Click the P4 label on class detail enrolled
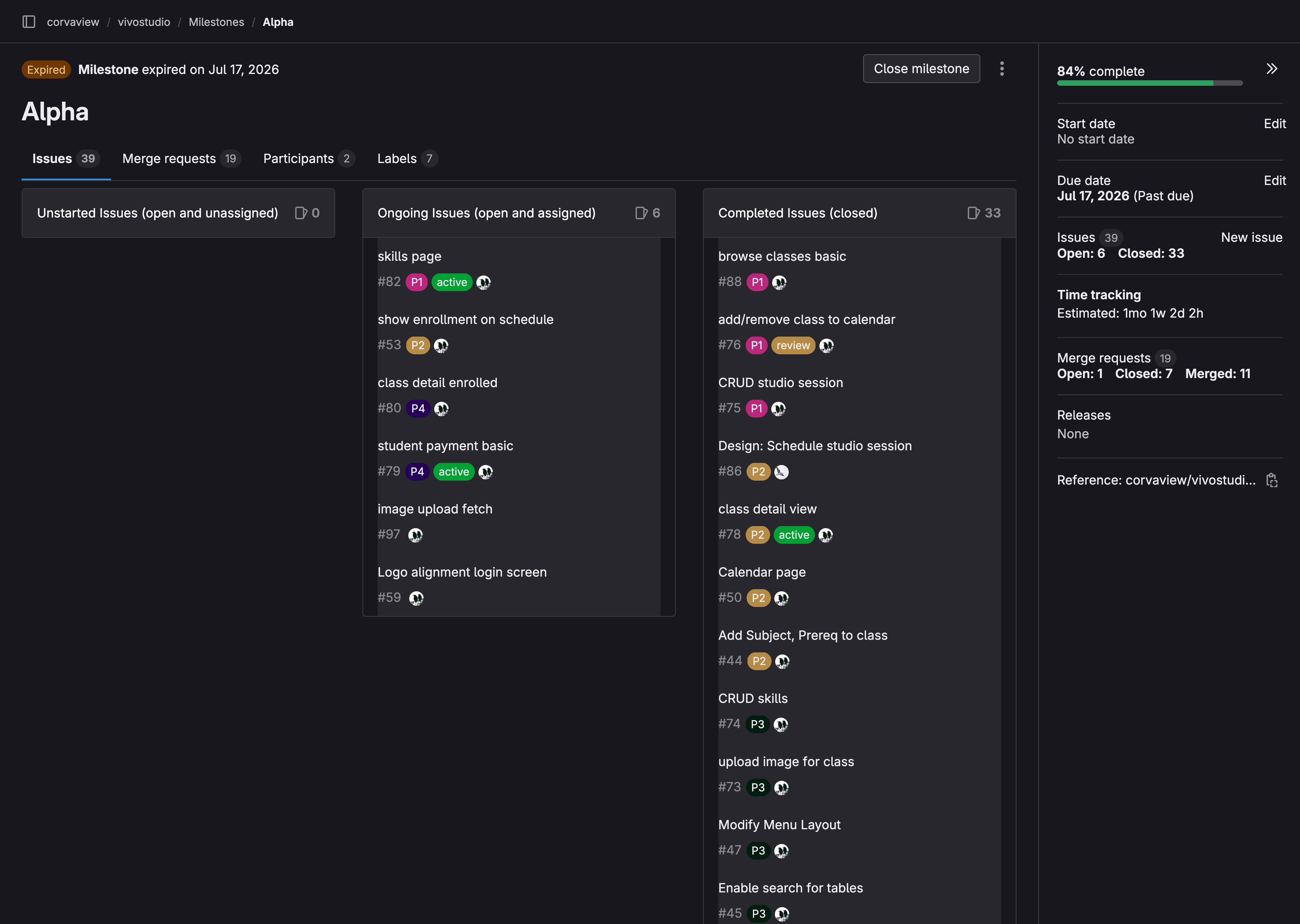The height and width of the screenshot is (924, 1300). 418,408
